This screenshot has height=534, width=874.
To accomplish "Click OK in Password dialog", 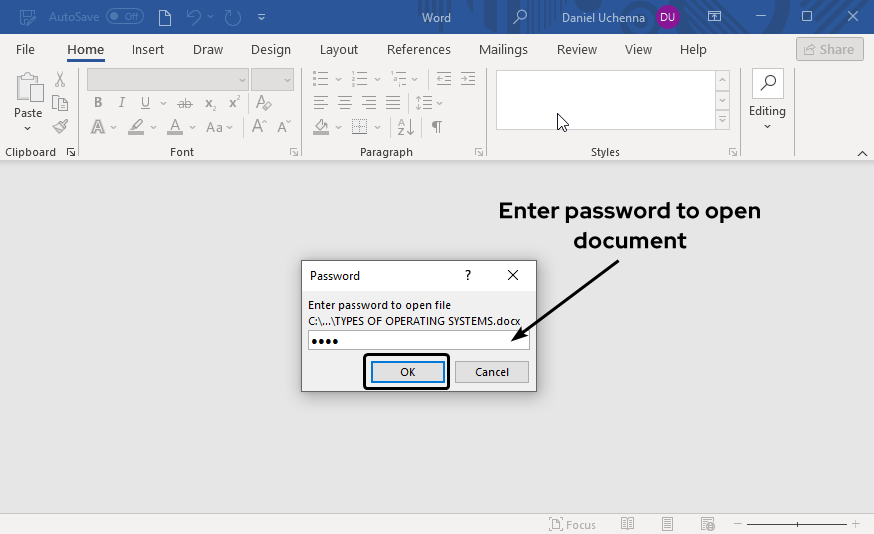I will 407,372.
